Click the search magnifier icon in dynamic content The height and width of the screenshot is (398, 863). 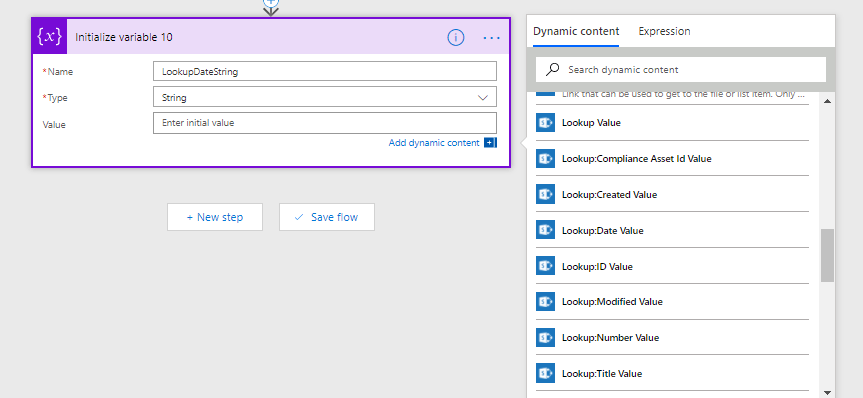click(x=552, y=69)
